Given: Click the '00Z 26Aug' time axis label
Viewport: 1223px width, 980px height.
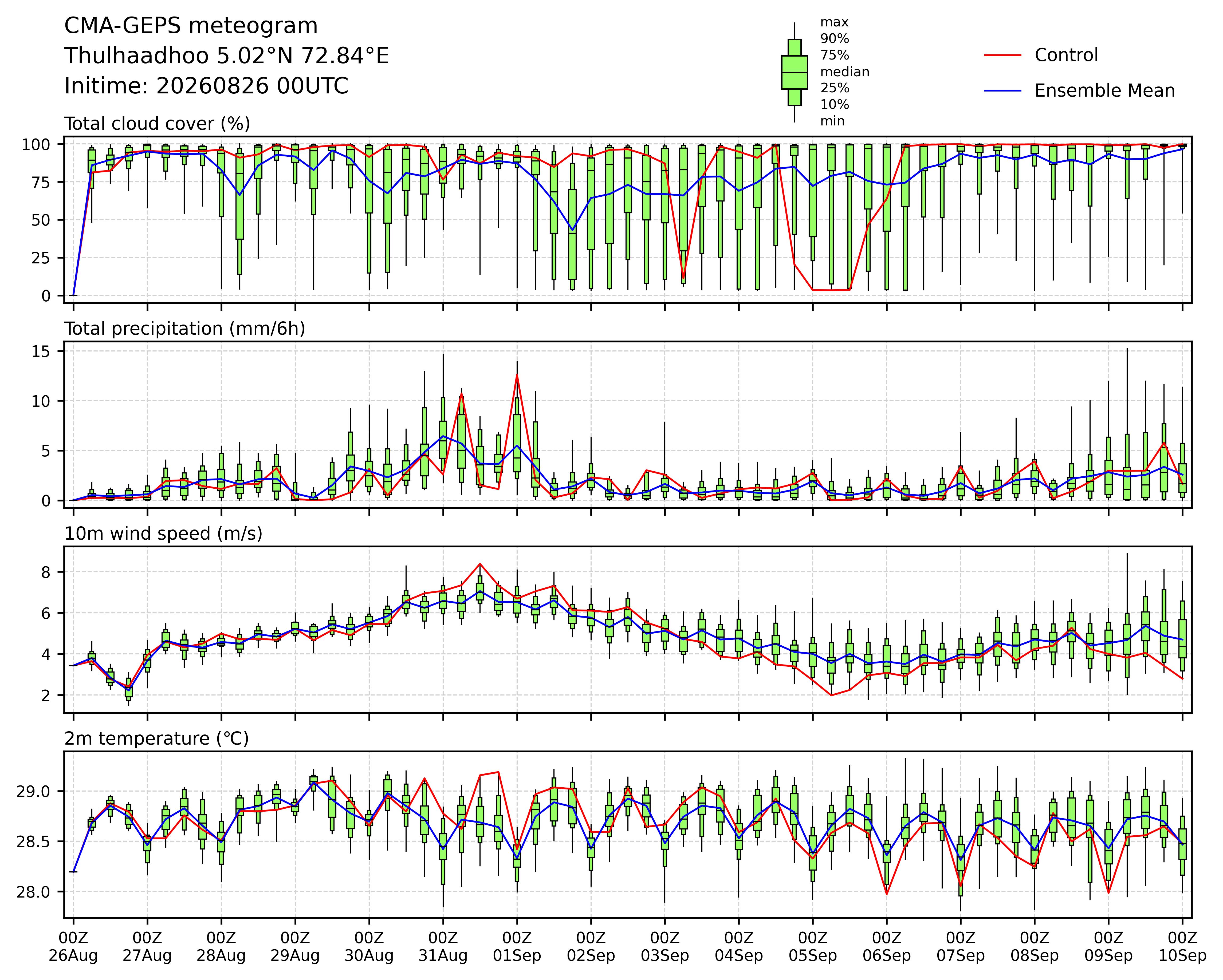Looking at the screenshot, I should 73,947.
